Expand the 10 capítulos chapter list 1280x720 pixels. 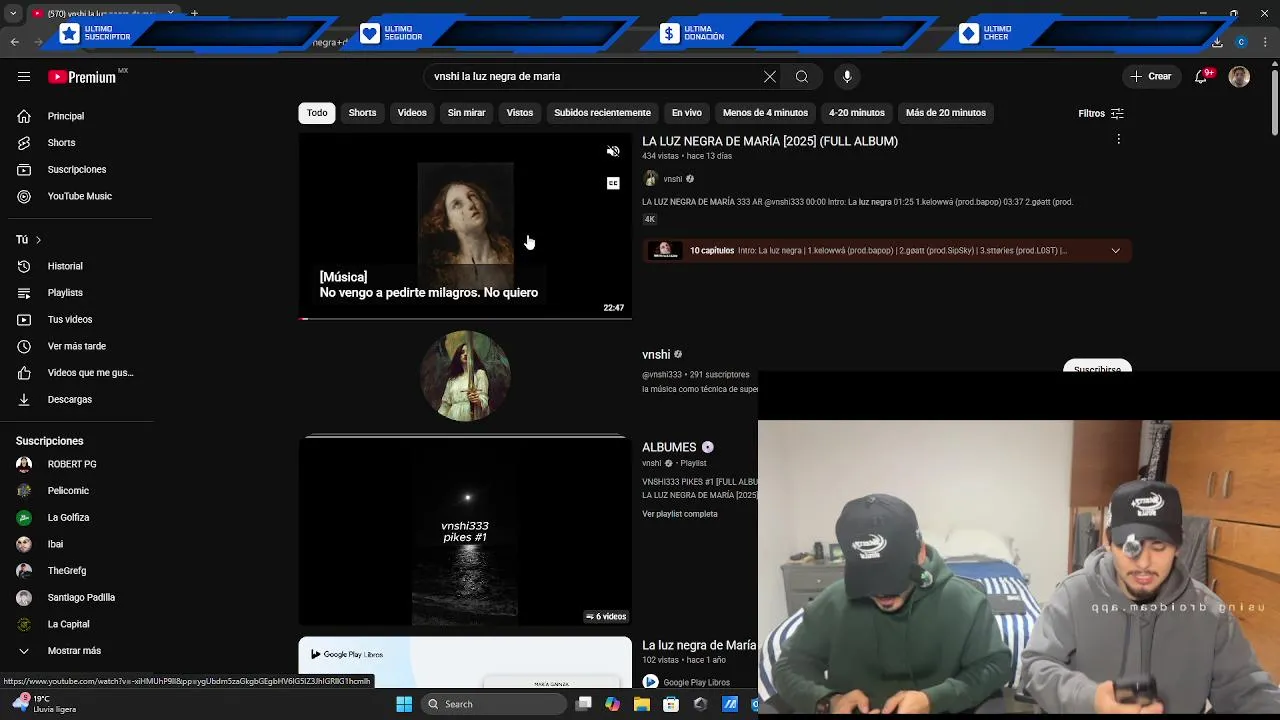(x=1116, y=251)
